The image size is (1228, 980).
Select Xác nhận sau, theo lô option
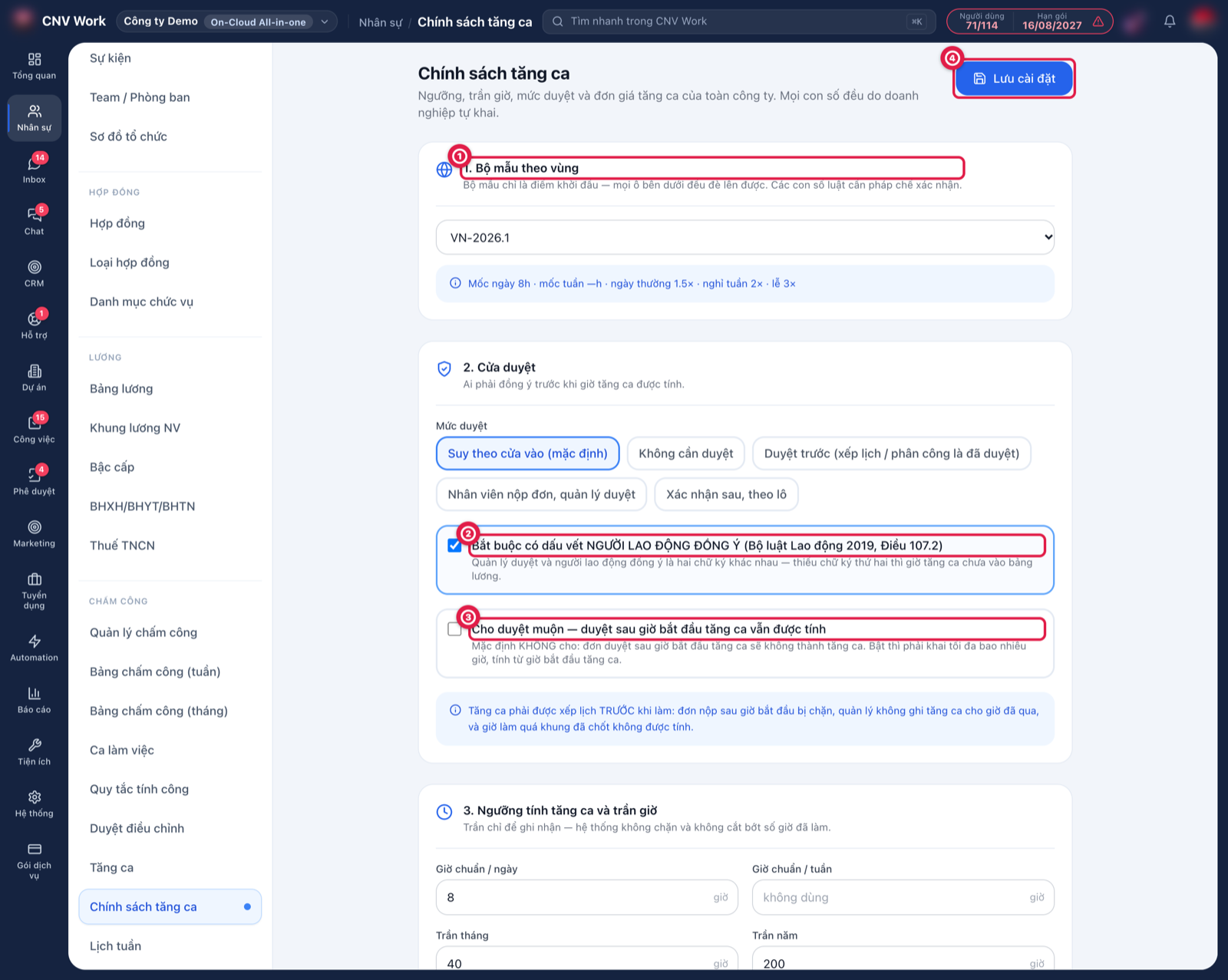(726, 494)
